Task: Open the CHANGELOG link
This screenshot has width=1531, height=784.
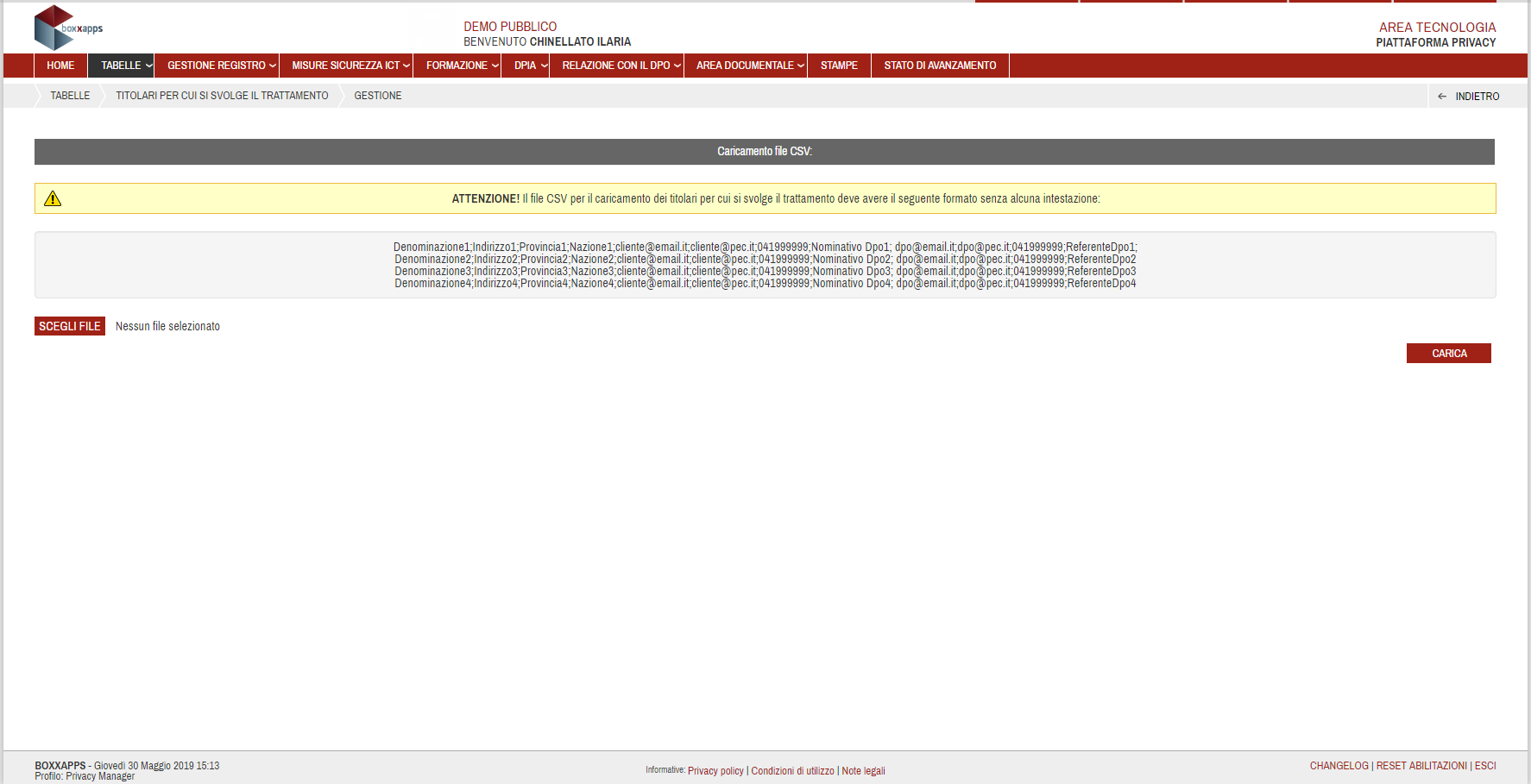Action: [1339, 766]
